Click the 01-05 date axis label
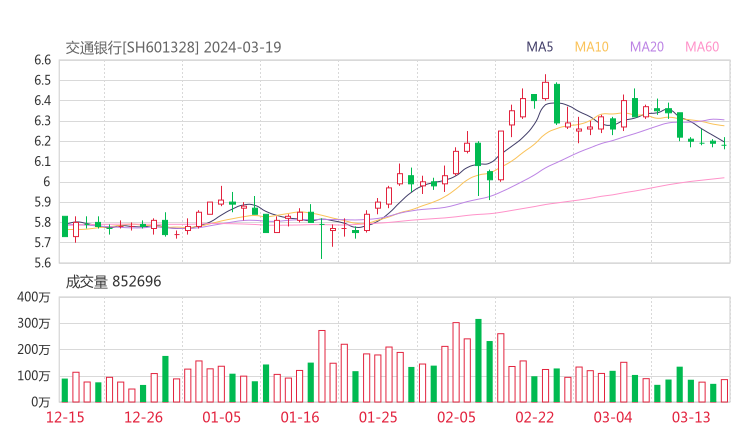The width and height of the screenshot is (740, 440). pyautogui.click(x=221, y=417)
